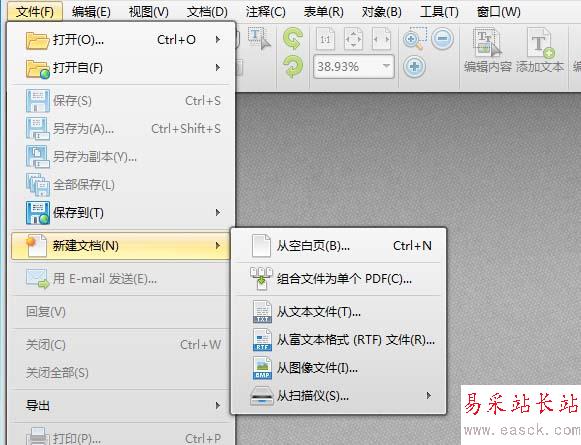Viewport: 581px width, 445px height.
Task: Select 从图像文件(I) menu entry
Action: tap(338, 368)
